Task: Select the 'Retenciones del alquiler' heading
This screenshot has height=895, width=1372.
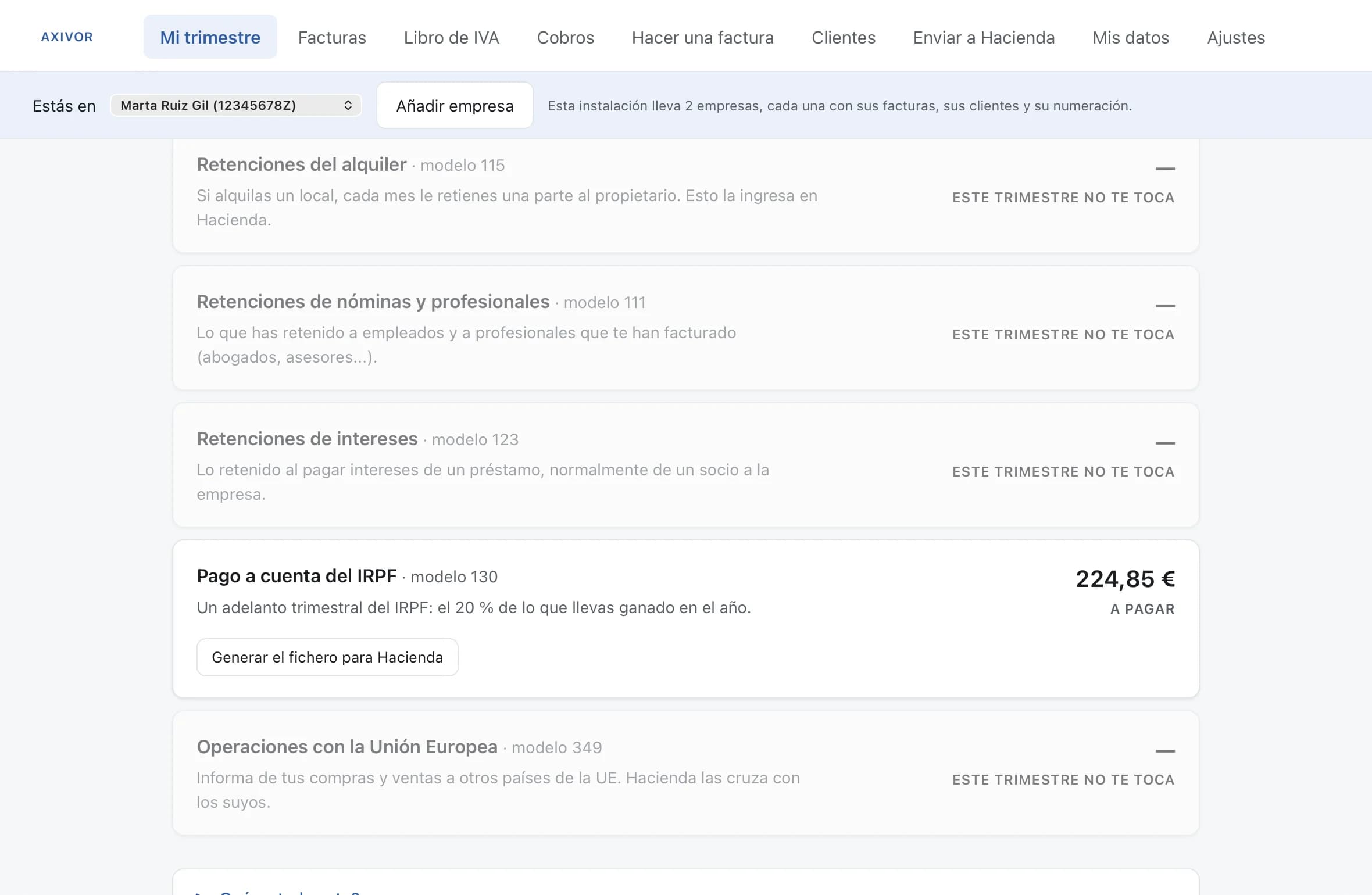Action: tap(301, 164)
